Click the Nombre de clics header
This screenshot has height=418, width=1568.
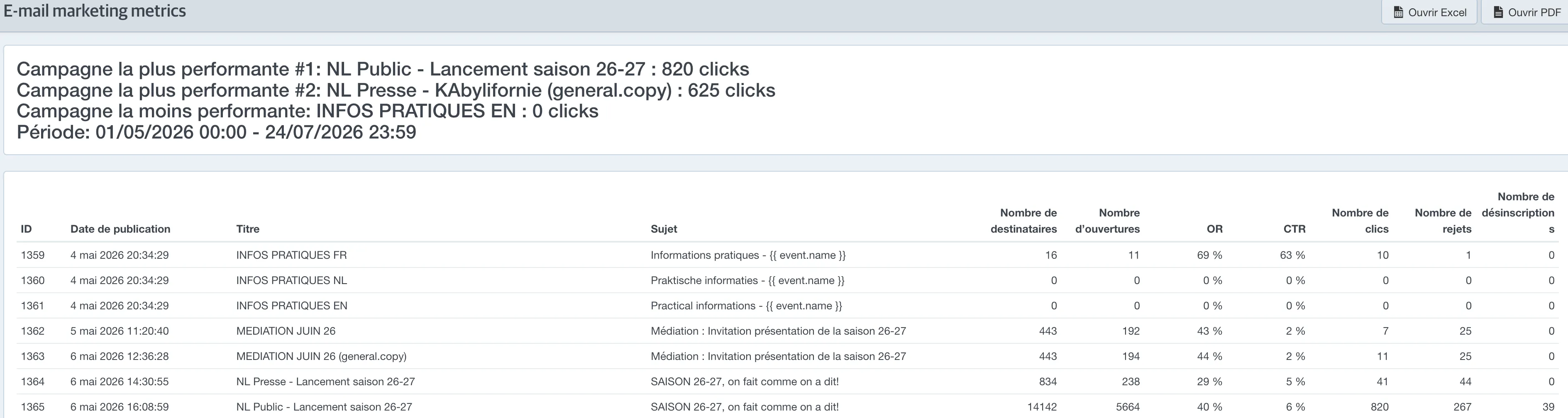tap(1360, 221)
